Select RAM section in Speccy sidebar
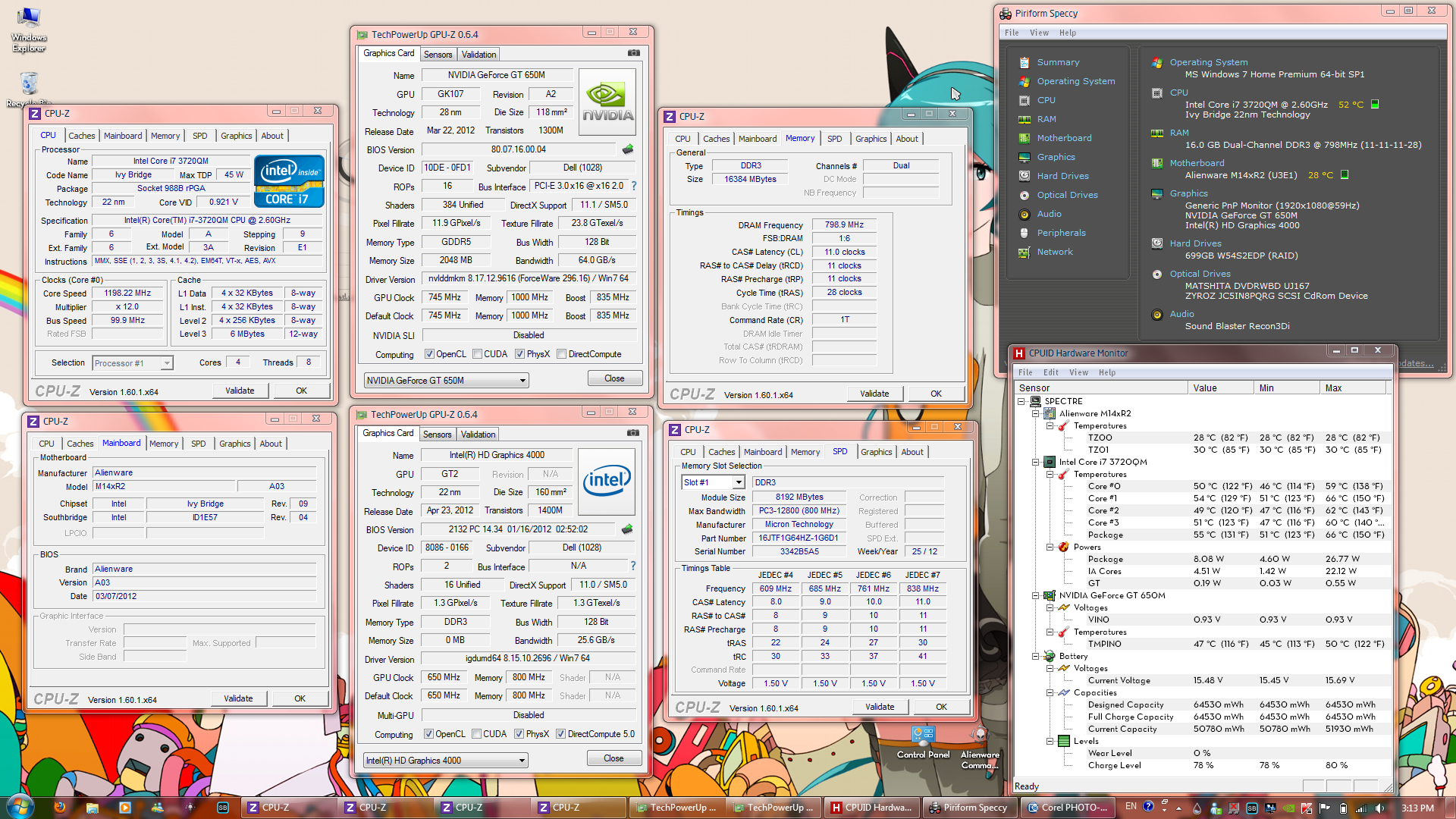 point(1046,119)
